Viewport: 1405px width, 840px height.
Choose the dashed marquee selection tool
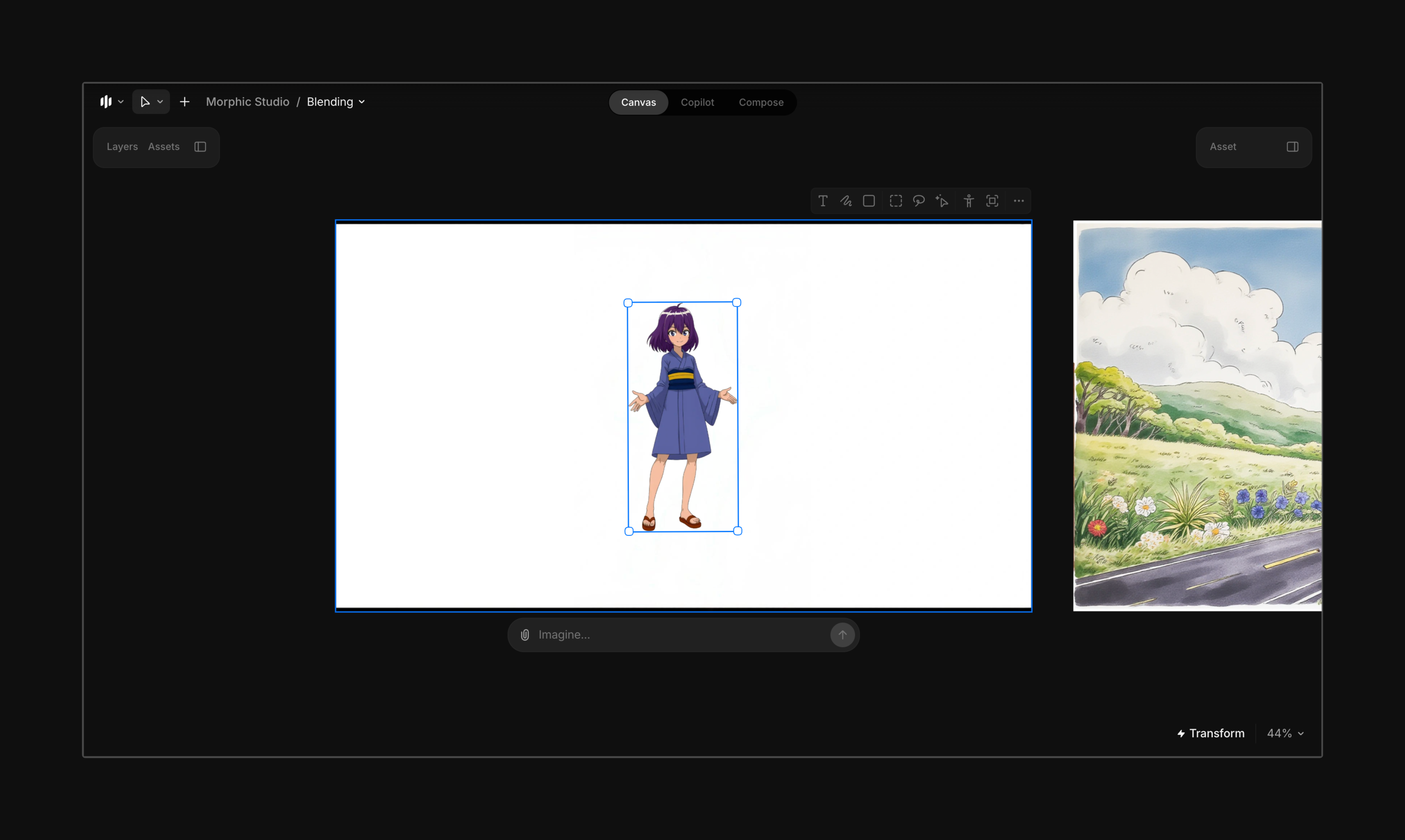click(896, 201)
